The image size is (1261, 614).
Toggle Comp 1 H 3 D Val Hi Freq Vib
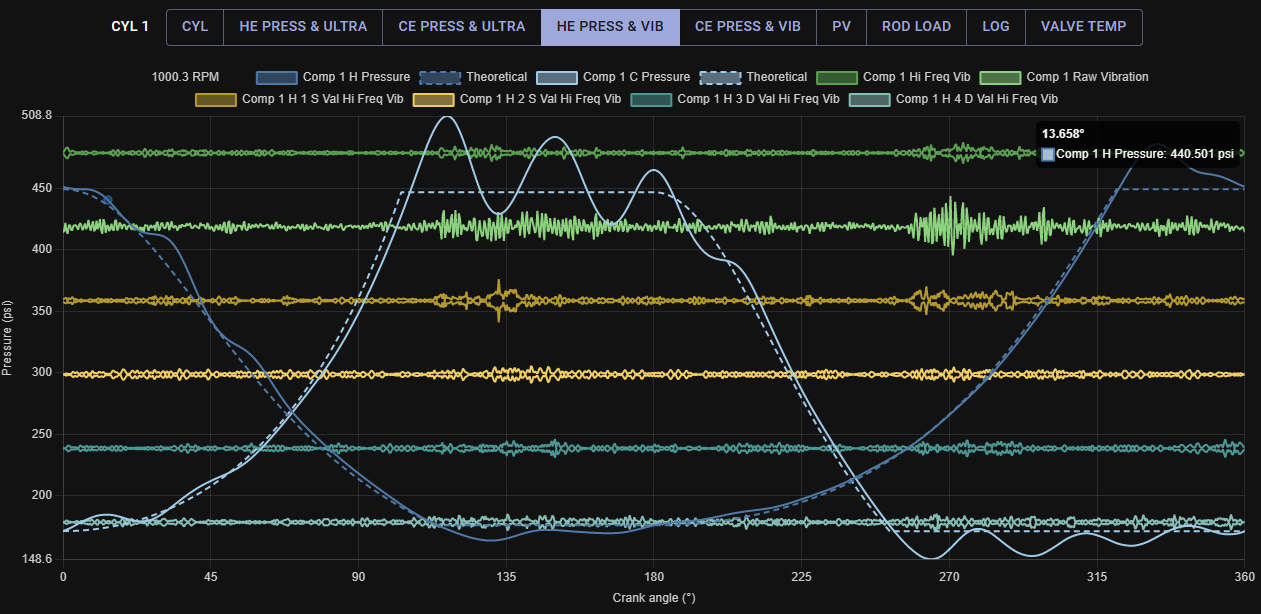651,99
